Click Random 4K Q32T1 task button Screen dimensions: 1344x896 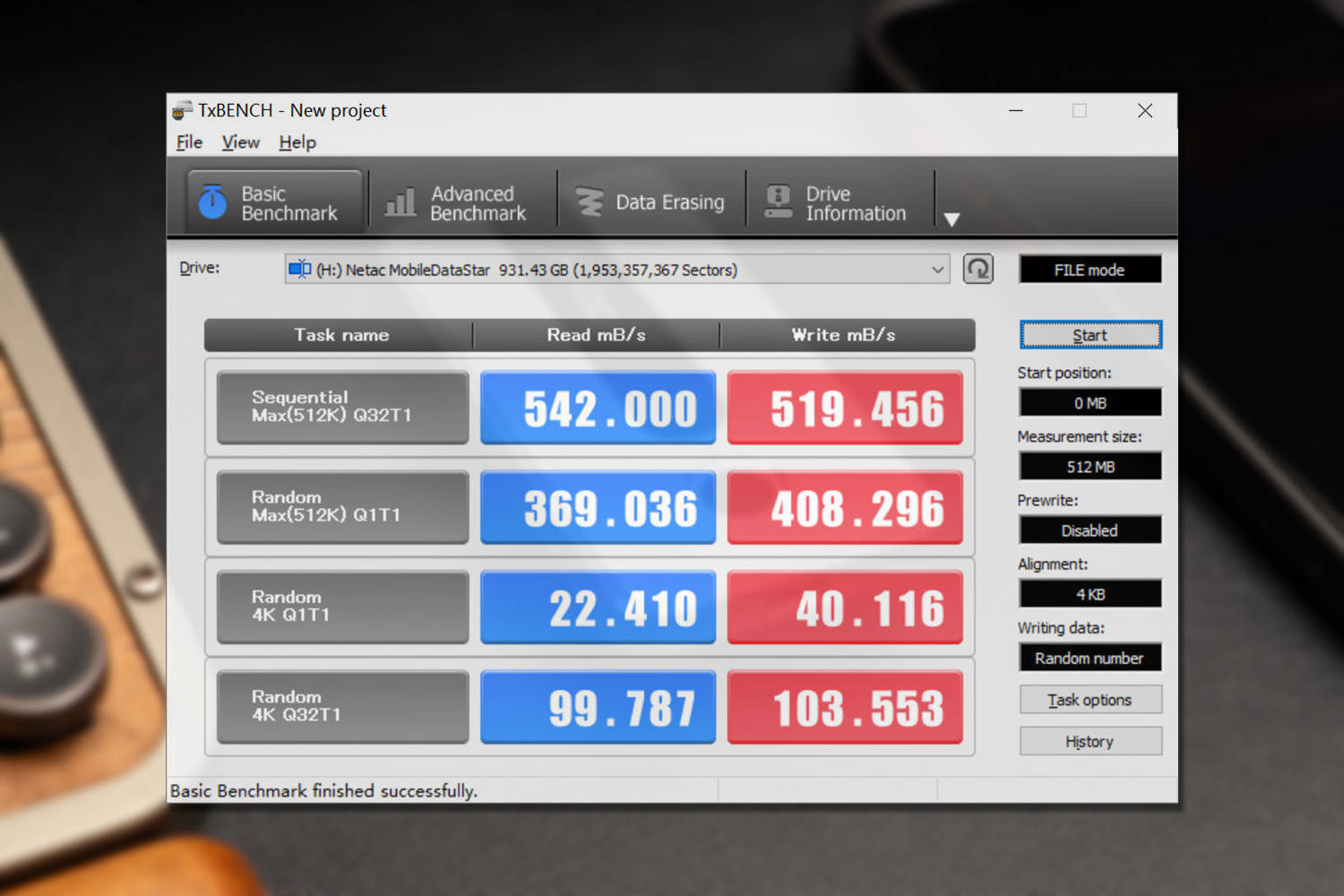tap(343, 706)
